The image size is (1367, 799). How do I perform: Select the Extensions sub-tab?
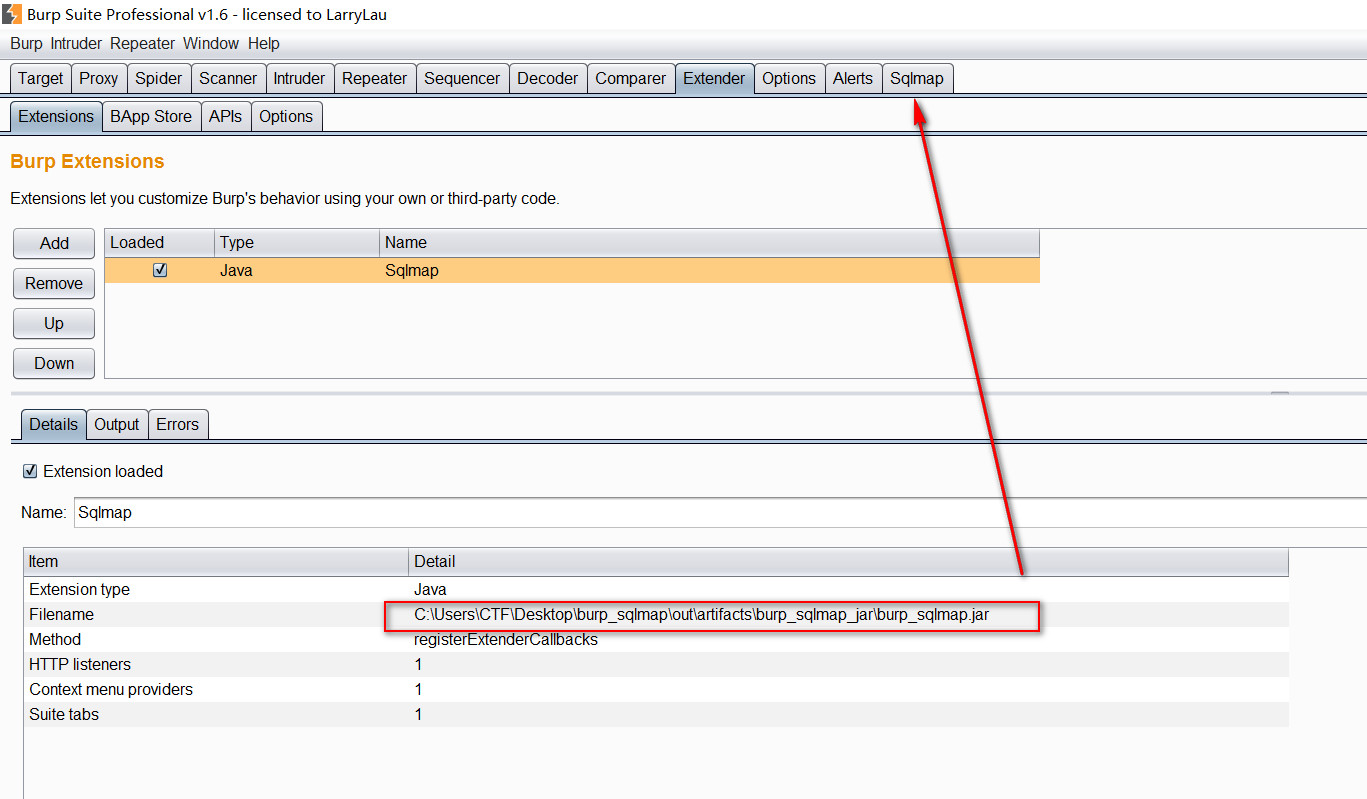pos(56,116)
